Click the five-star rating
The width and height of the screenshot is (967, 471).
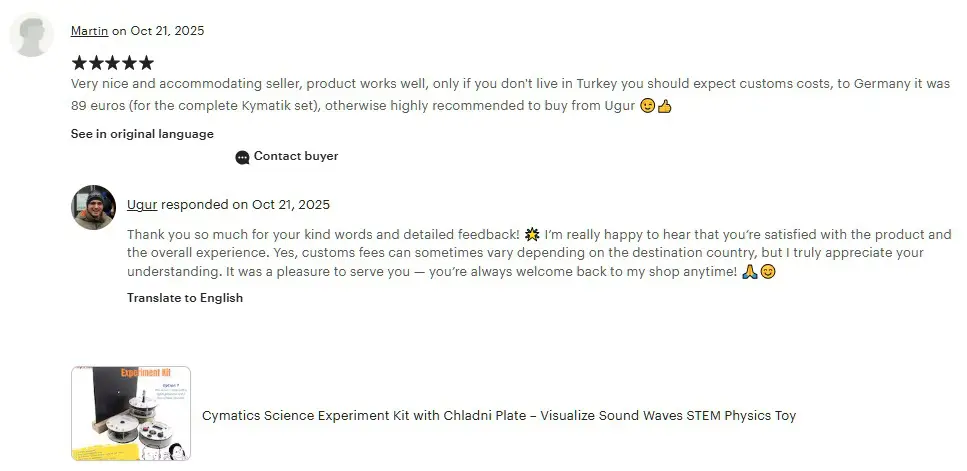(x=112, y=63)
